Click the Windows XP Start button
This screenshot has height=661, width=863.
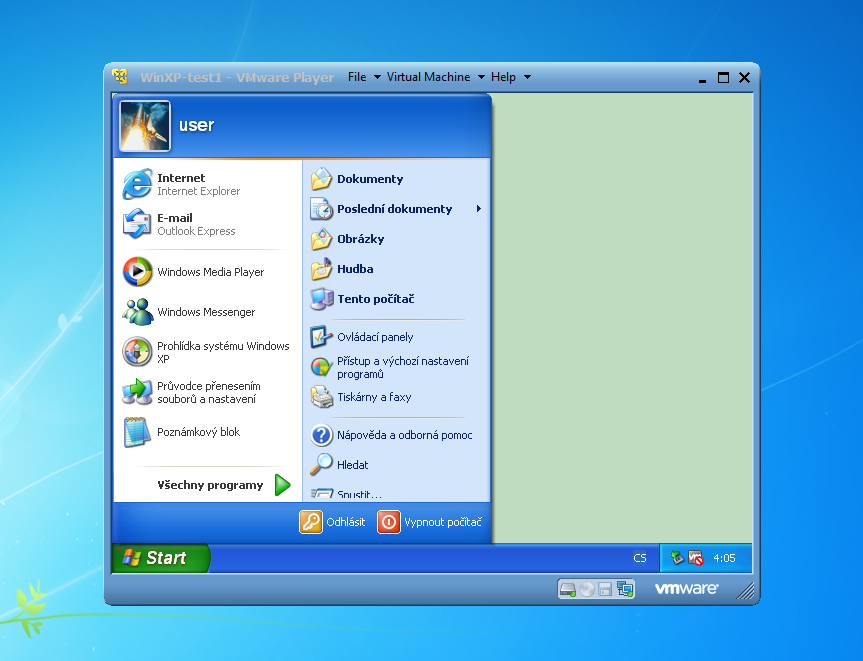point(161,558)
